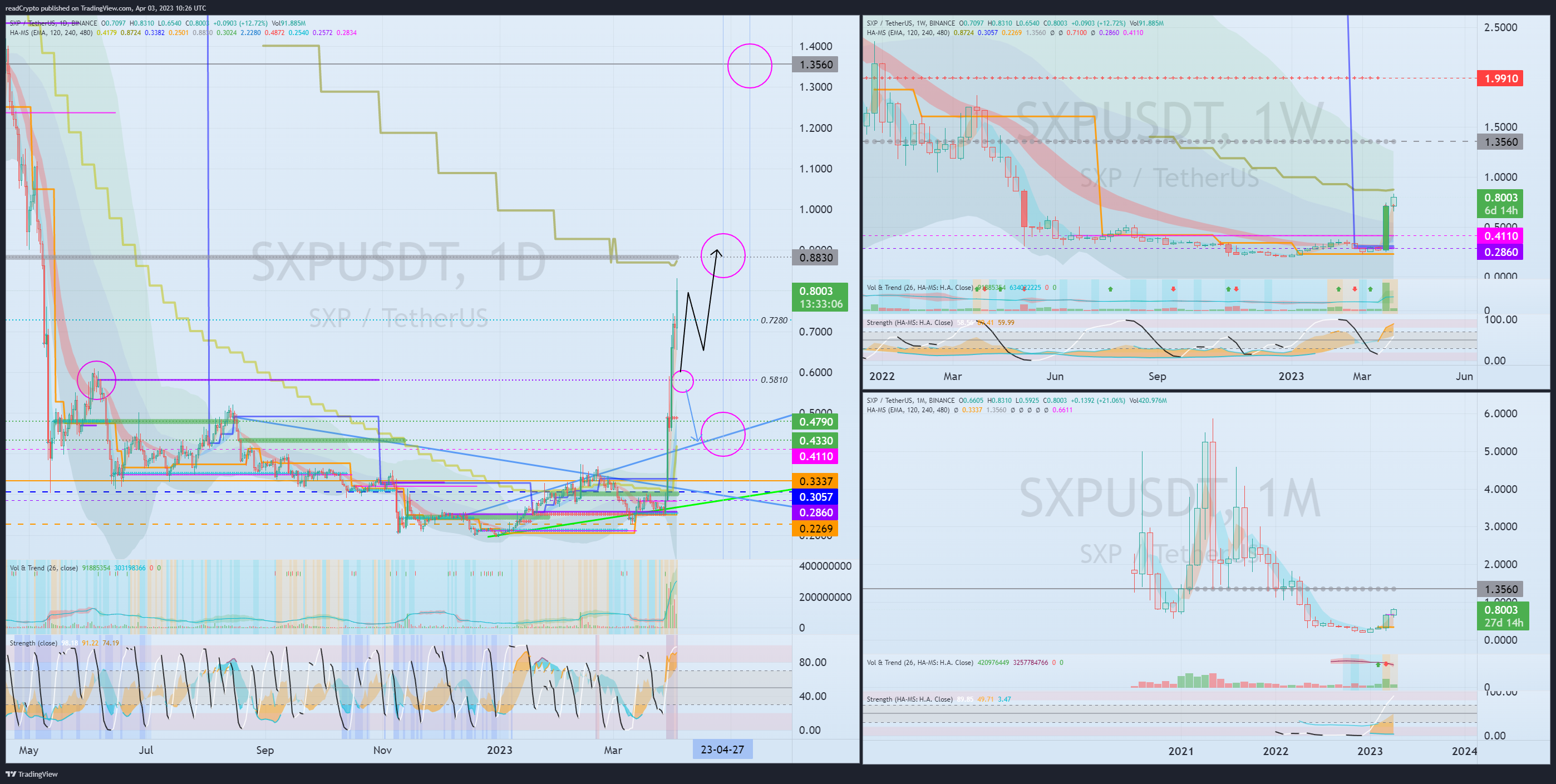Select weekly Strength (HA-MS: H.A. Close) legend
Viewport: 1556px width, 784px height.
(x=910, y=323)
